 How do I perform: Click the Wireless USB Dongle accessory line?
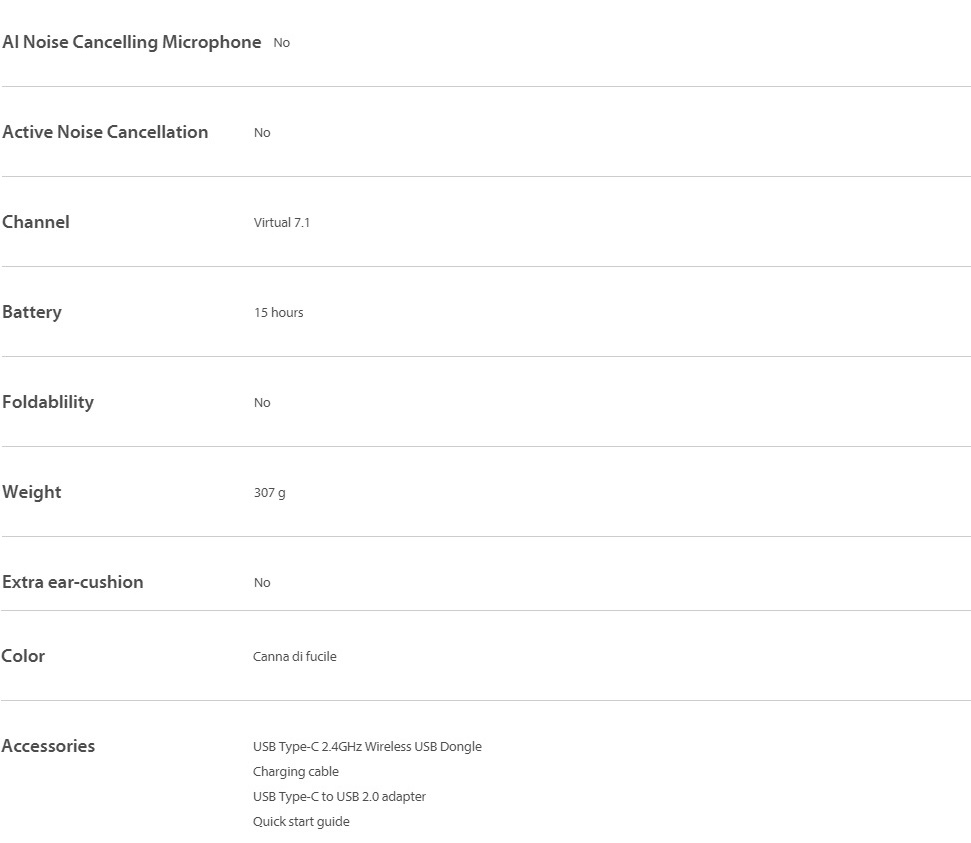[x=367, y=747]
